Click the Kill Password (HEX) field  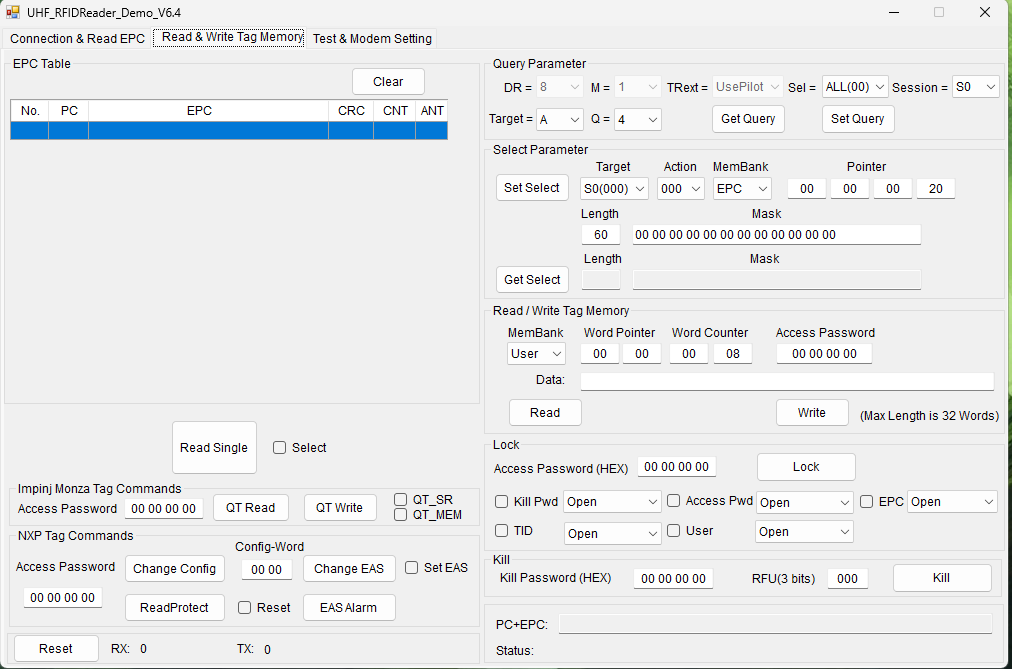[674, 579]
